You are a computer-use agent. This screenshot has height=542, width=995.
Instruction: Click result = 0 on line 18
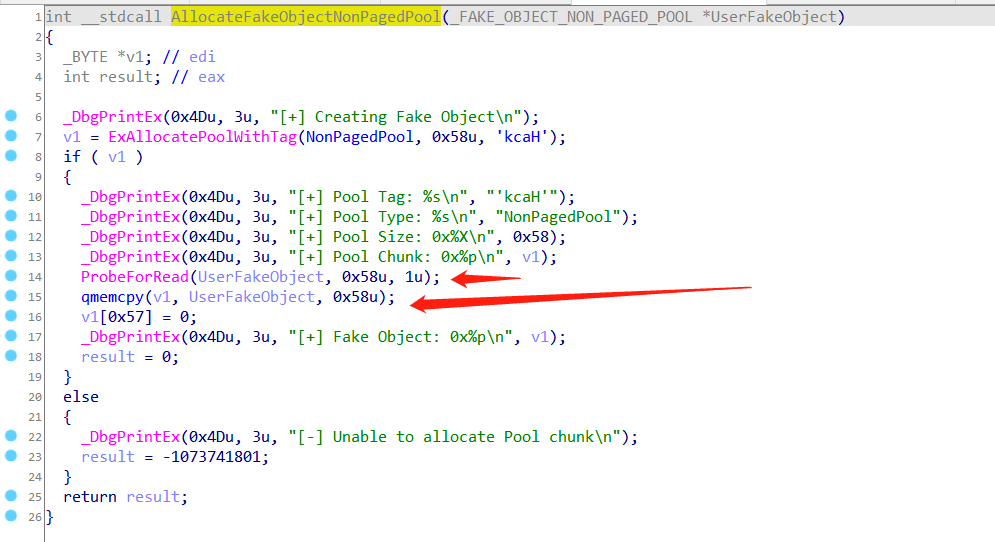130,357
